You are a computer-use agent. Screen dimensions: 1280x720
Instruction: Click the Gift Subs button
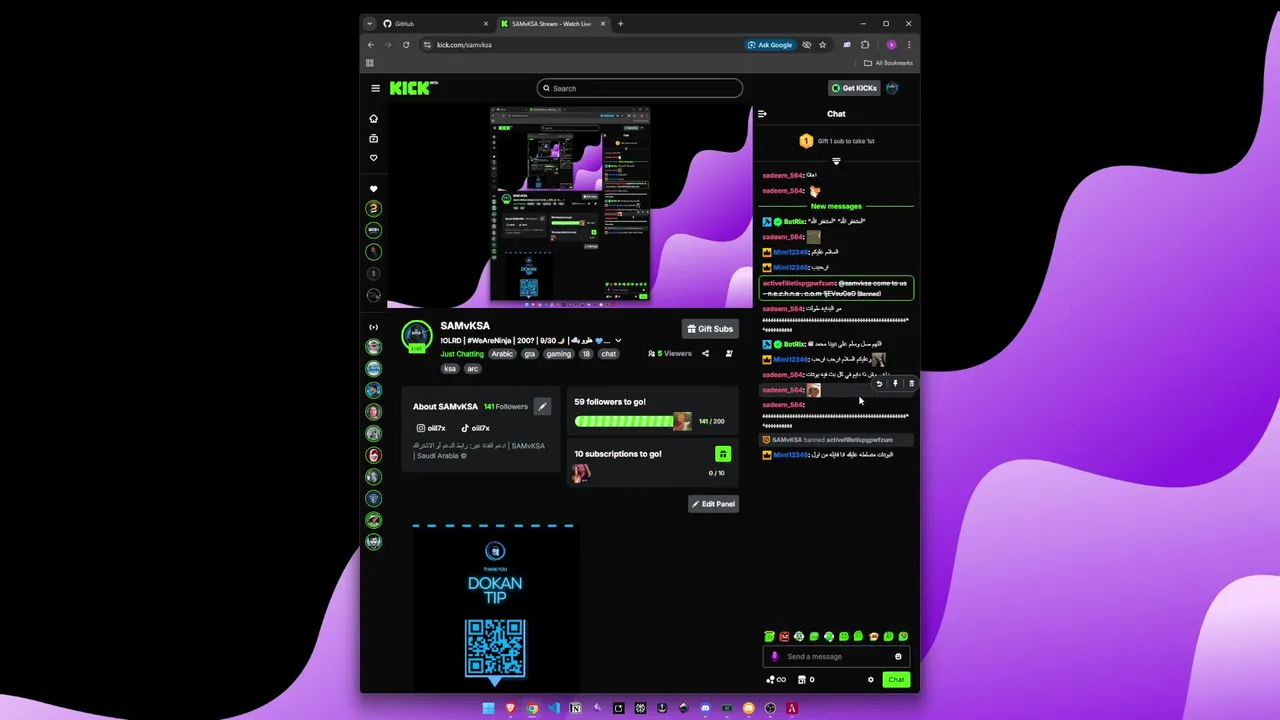(x=710, y=329)
